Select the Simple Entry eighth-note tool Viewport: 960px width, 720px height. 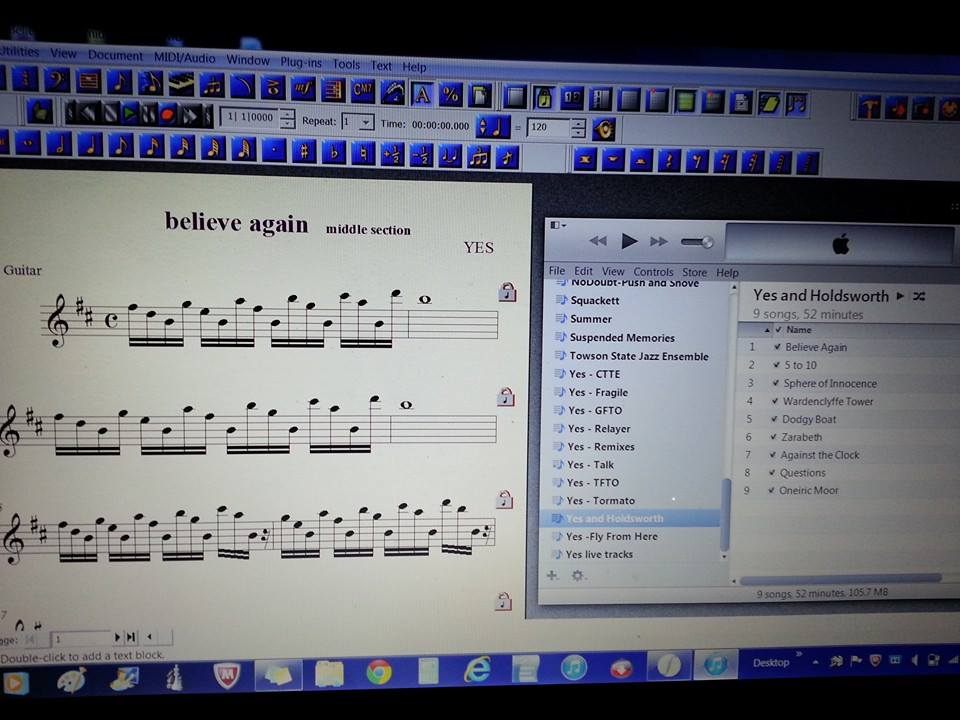tap(119, 81)
